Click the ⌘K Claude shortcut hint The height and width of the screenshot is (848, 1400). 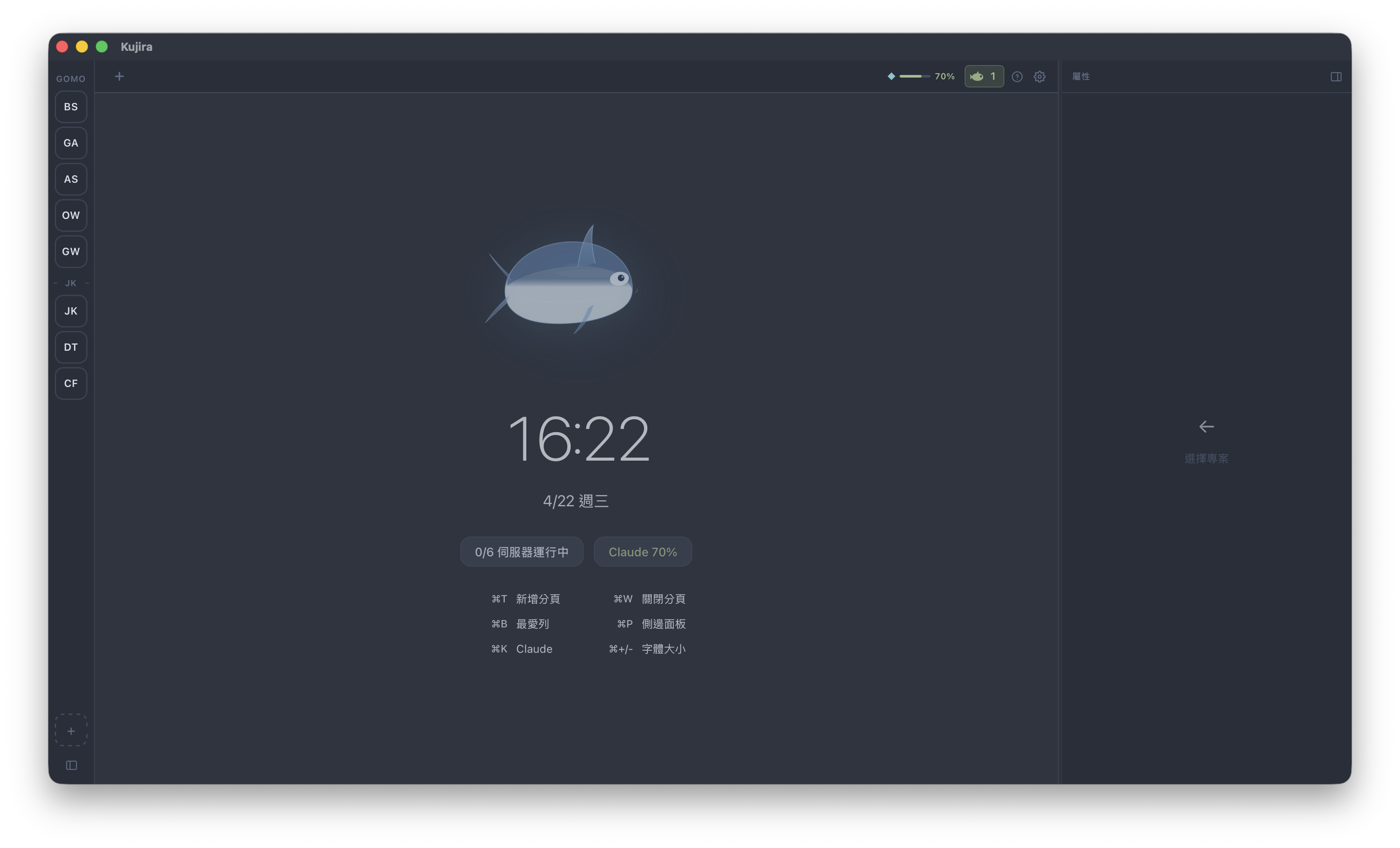[522, 648]
